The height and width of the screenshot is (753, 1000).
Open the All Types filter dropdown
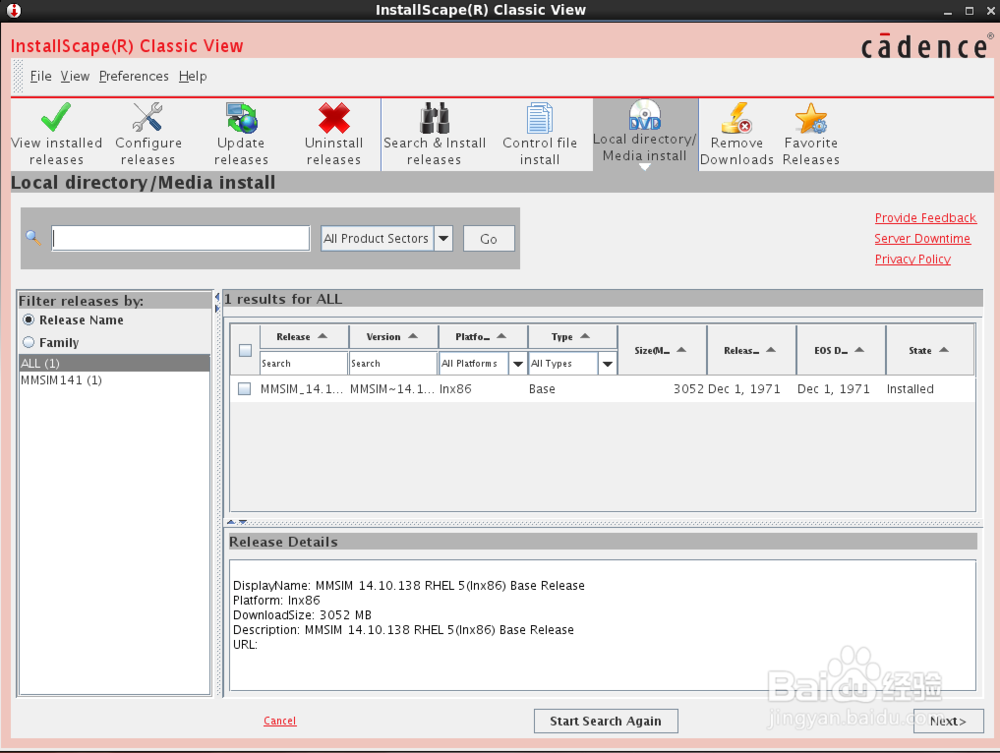(608, 363)
